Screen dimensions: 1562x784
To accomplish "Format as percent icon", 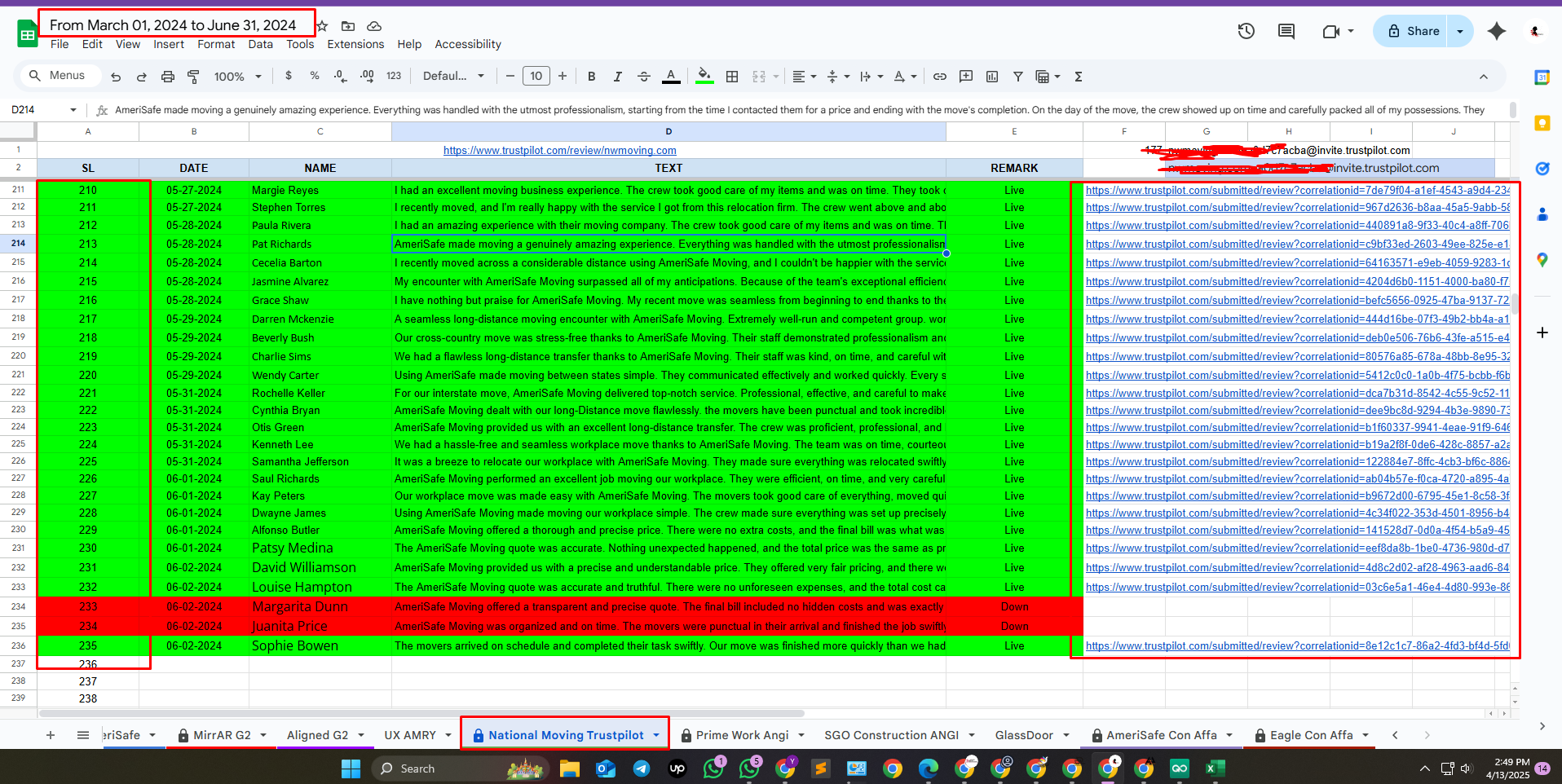I will pyautogui.click(x=315, y=76).
